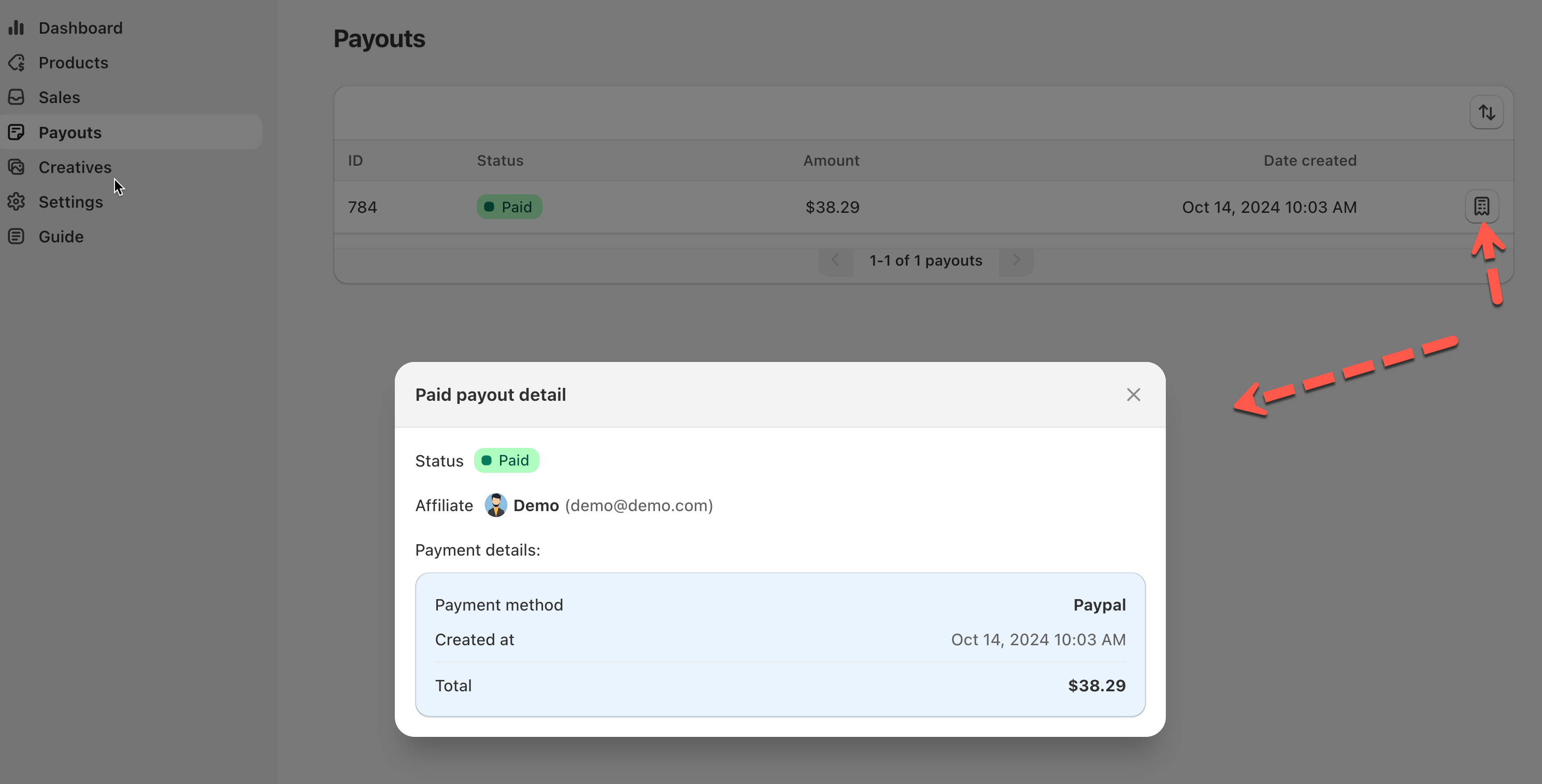Close the Paid payout detail dialog
Image resolution: width=1542 pixels, height=784 pixels.
pyautogui.click(x=1133, y=395)
